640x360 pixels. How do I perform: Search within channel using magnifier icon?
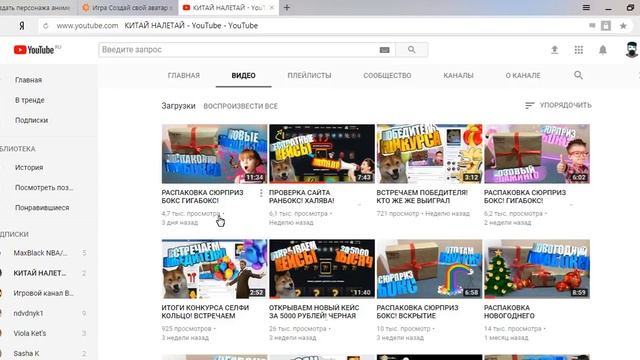tap(578, 75)
